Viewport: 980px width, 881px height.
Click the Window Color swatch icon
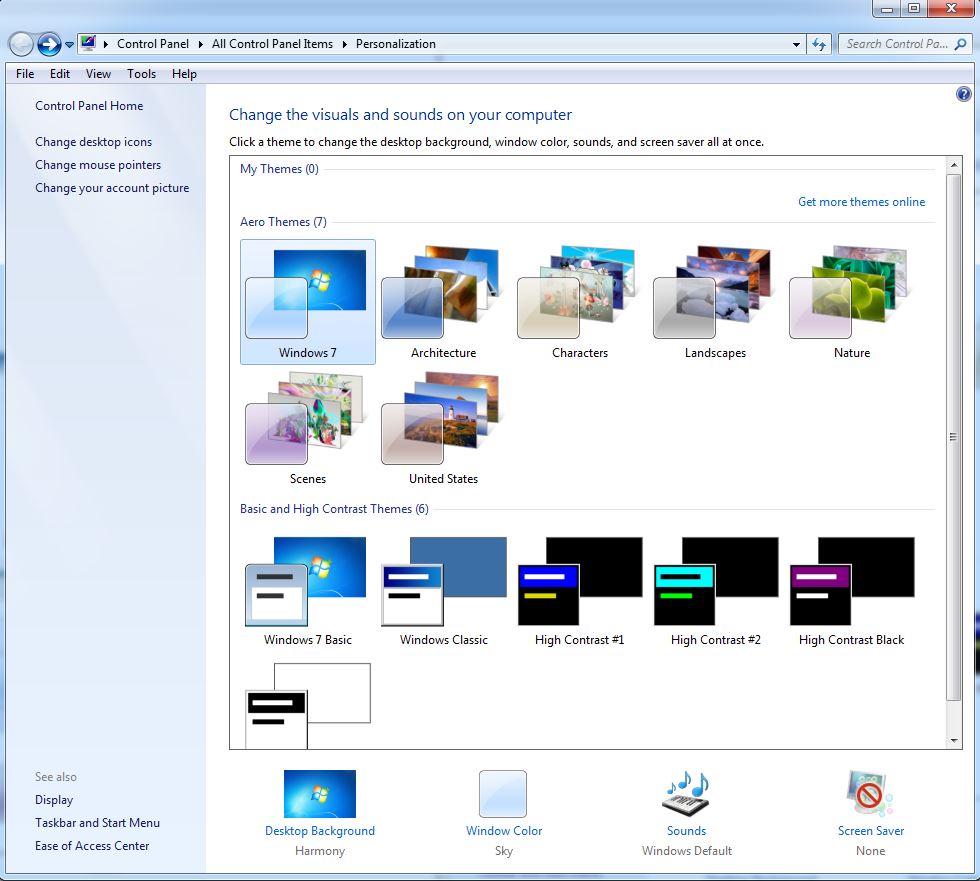click(502, 794)
